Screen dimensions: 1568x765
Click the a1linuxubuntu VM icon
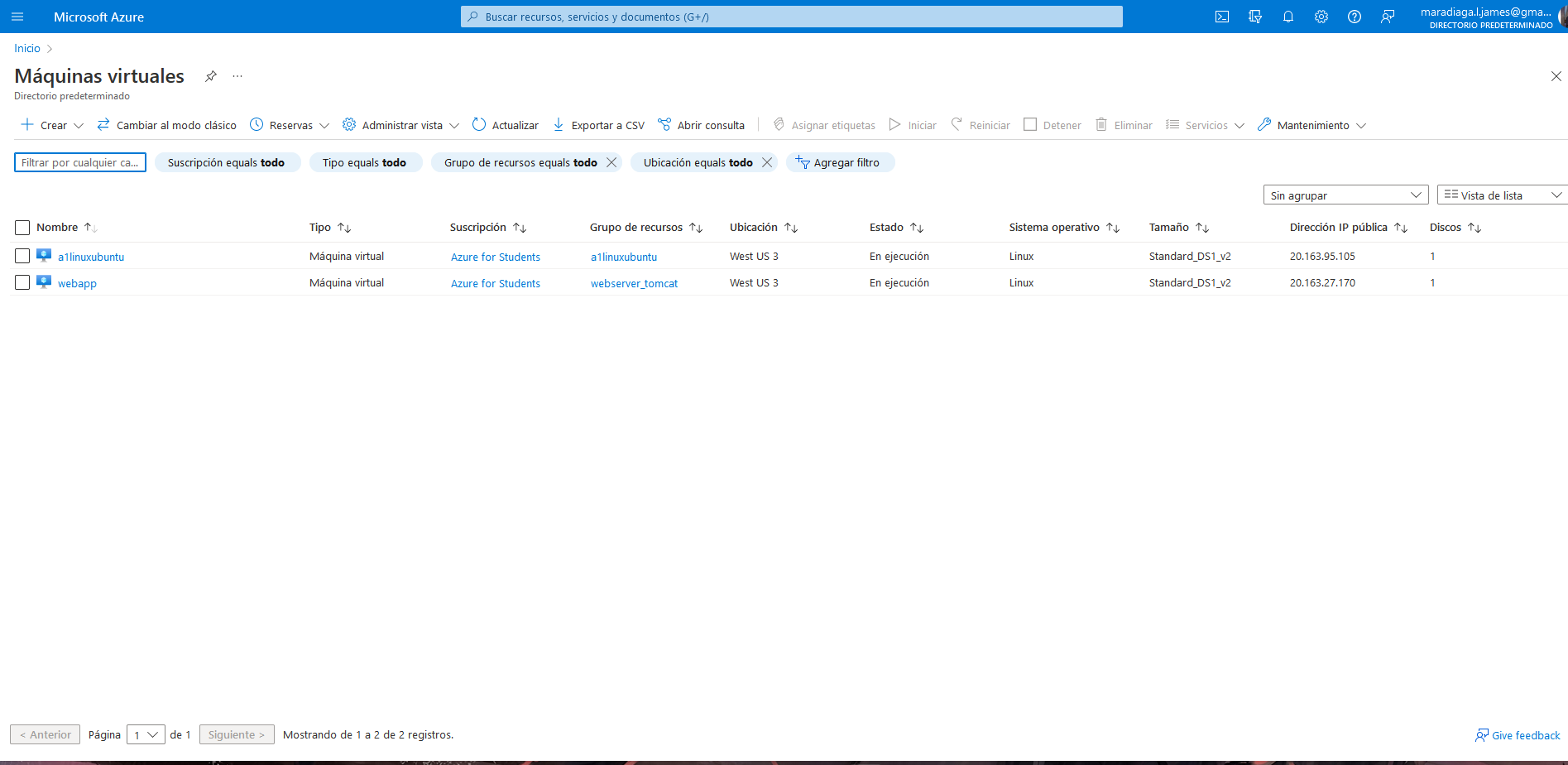[x=44, y=256]
